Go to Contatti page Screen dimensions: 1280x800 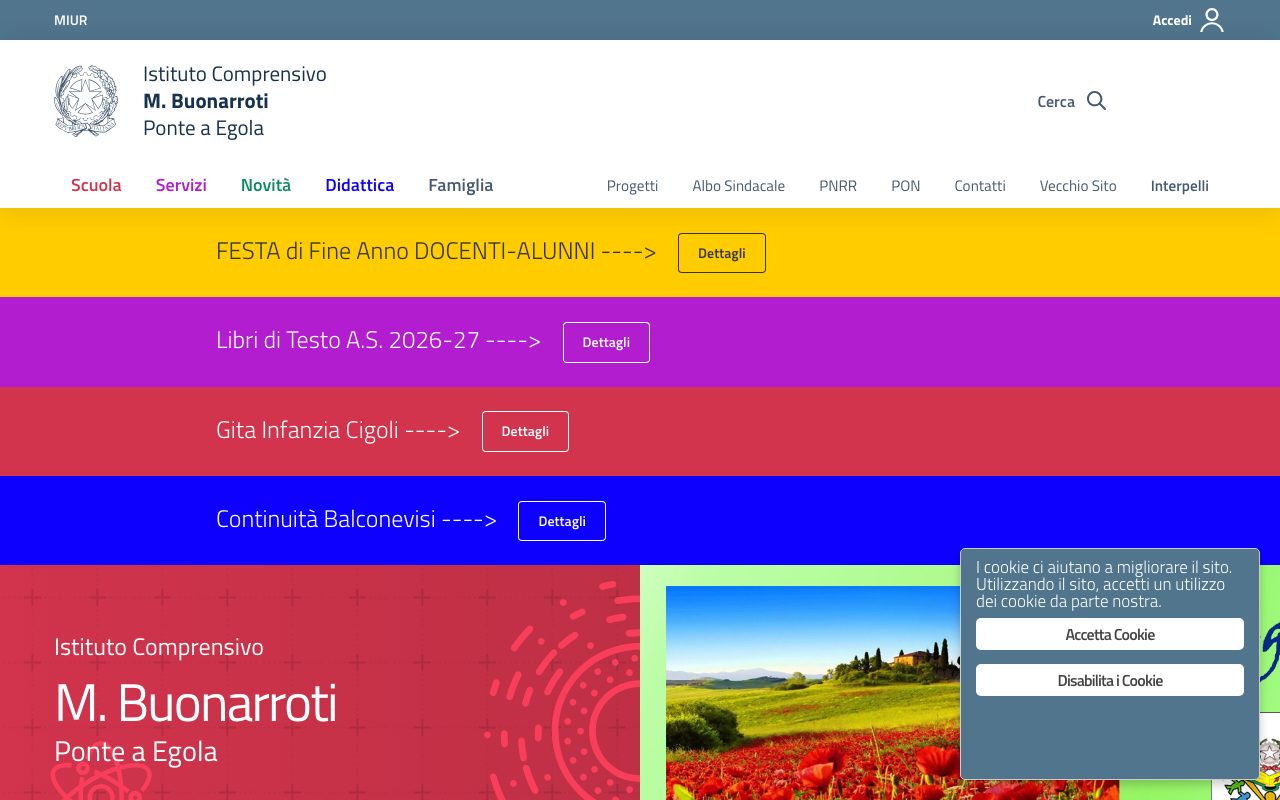pyautogui.click(x=980, y=186)
